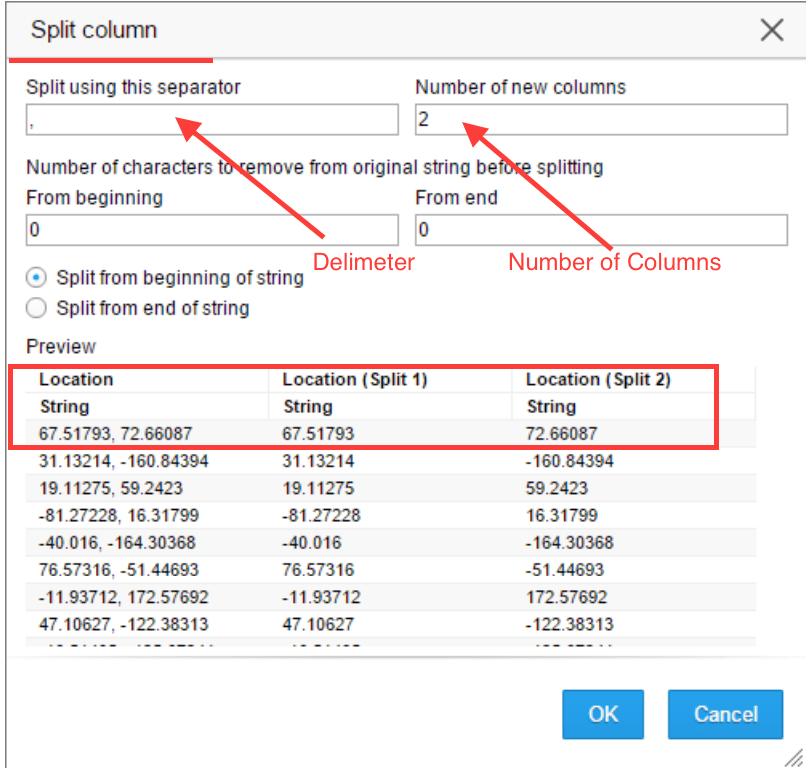Select preview row 67.51793, 72.66087
806x768 pixels.
pyautogui.click(x=391, y=433)
